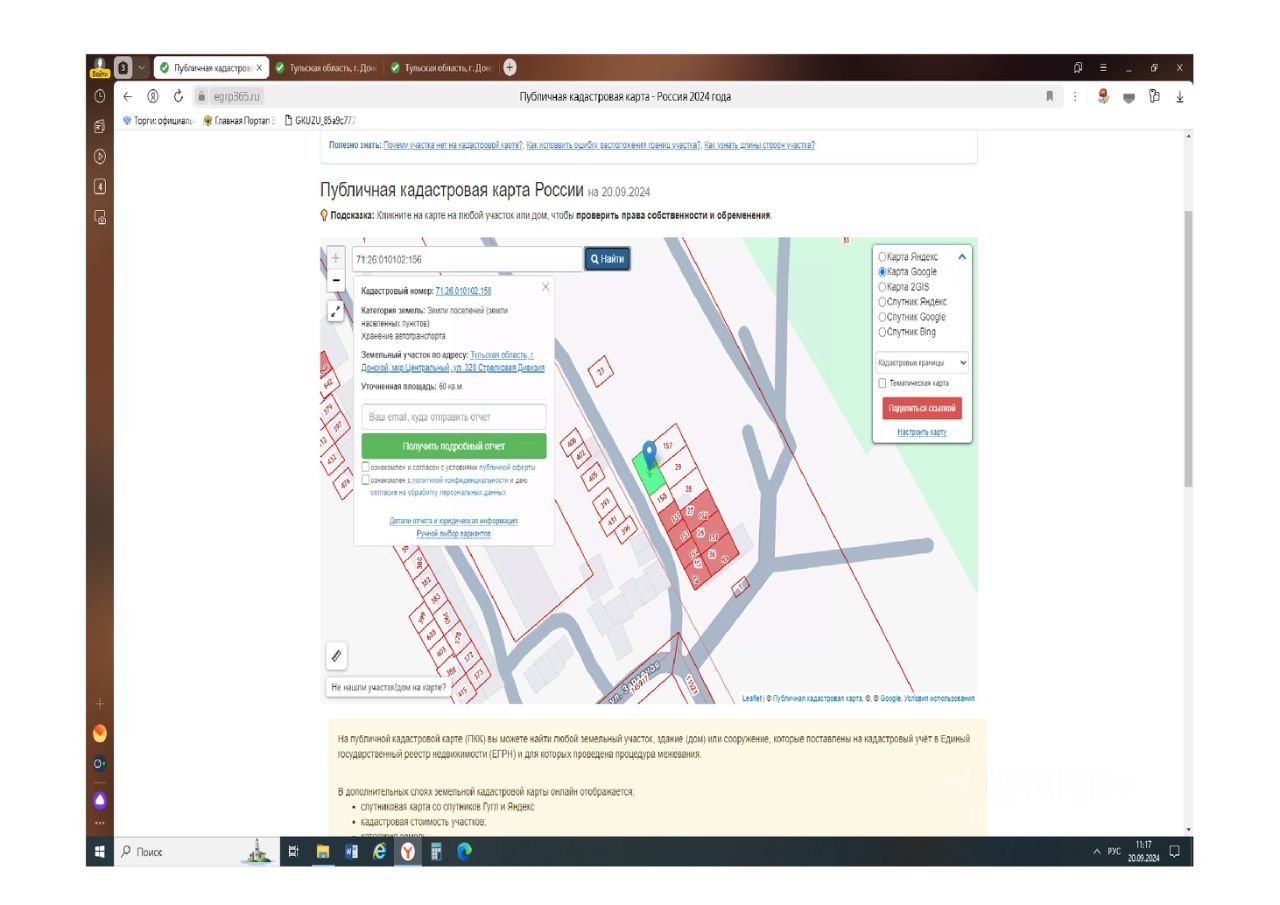The height and width of the screenshot is (905, 1280).
Task: Open Кадастровые границы dropdown
Action: (x=922, y=362)
